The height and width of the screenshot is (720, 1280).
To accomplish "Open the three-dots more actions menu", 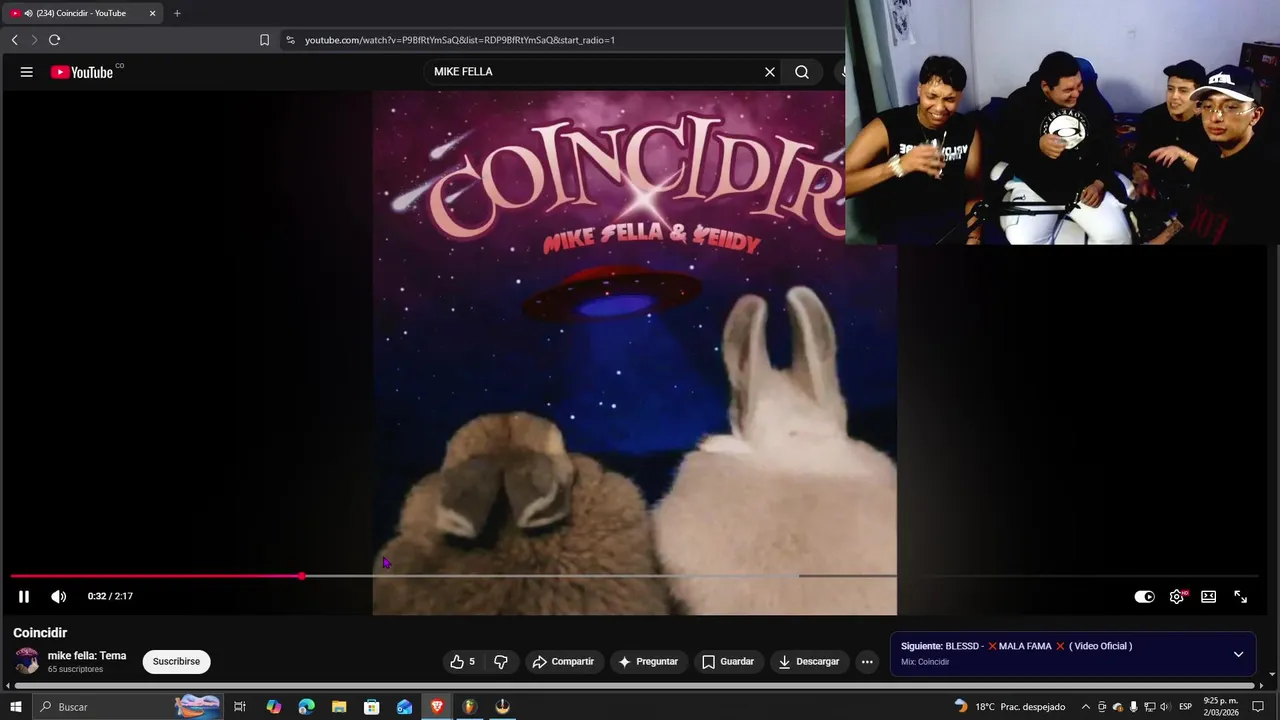I will [x=867, y=662].
